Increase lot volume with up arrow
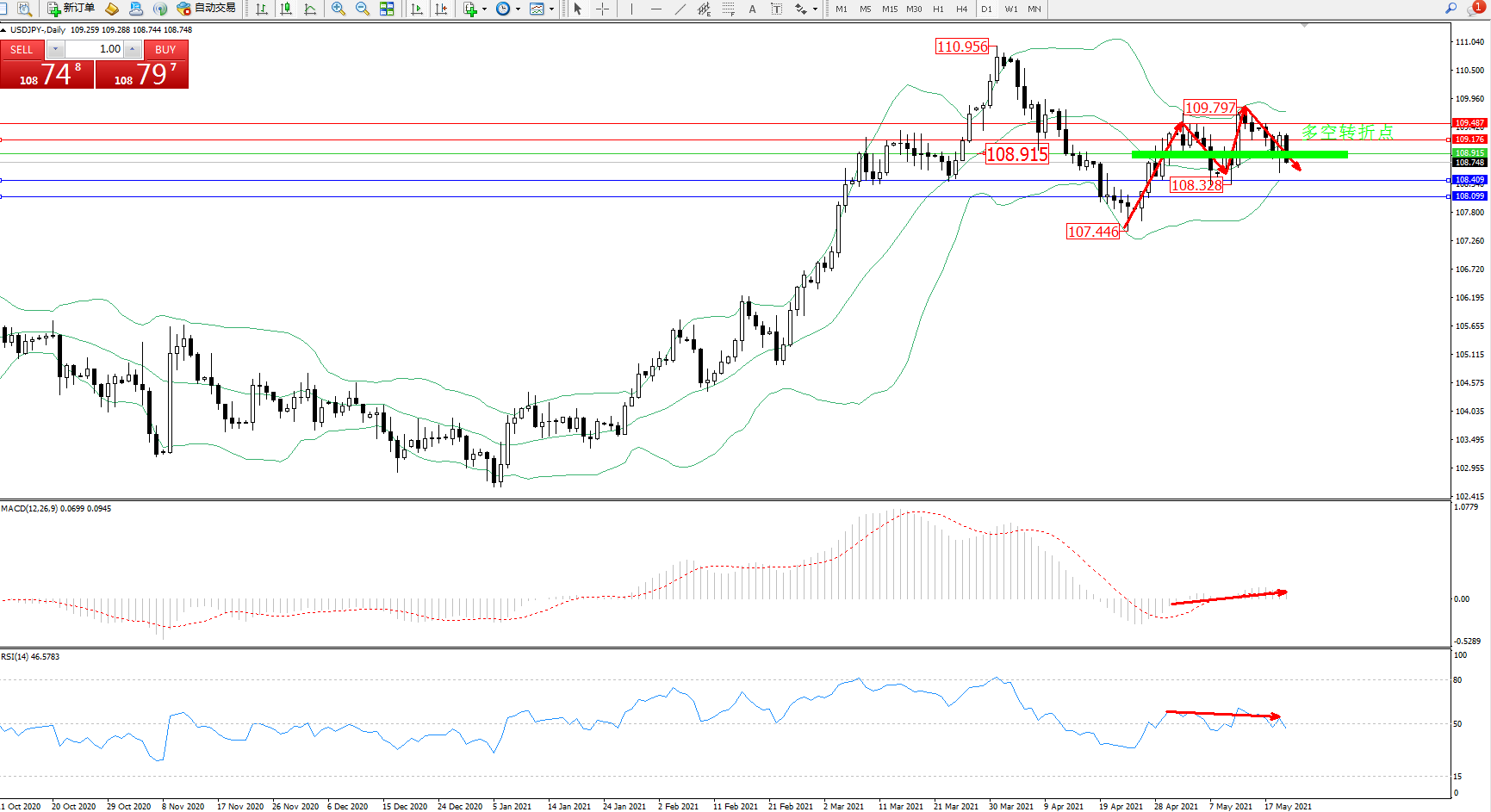 [132, 49]
